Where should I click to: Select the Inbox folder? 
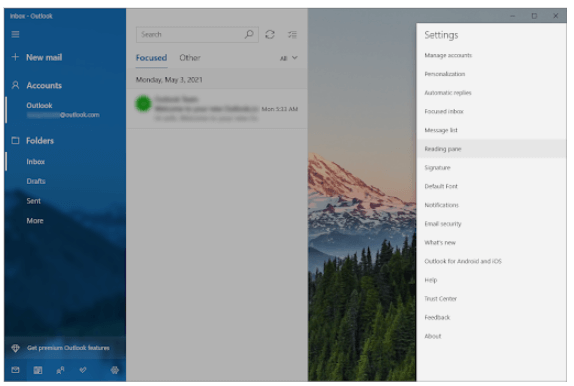65,162
